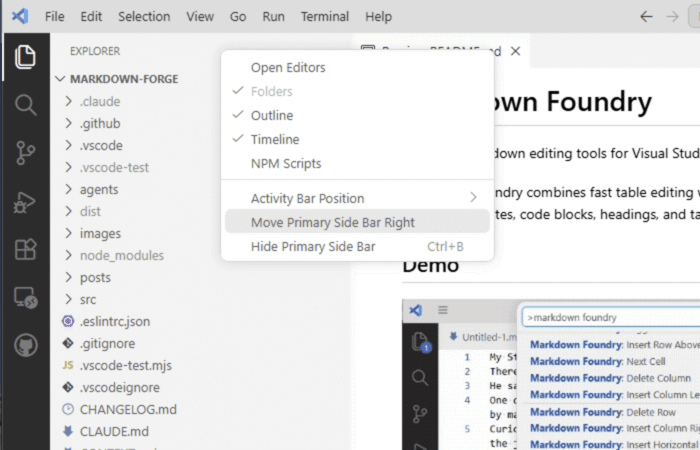This screenshot has width=700, height=450.
Task: Toggle Outline view in context menu
Action: [x=357, y=116]
